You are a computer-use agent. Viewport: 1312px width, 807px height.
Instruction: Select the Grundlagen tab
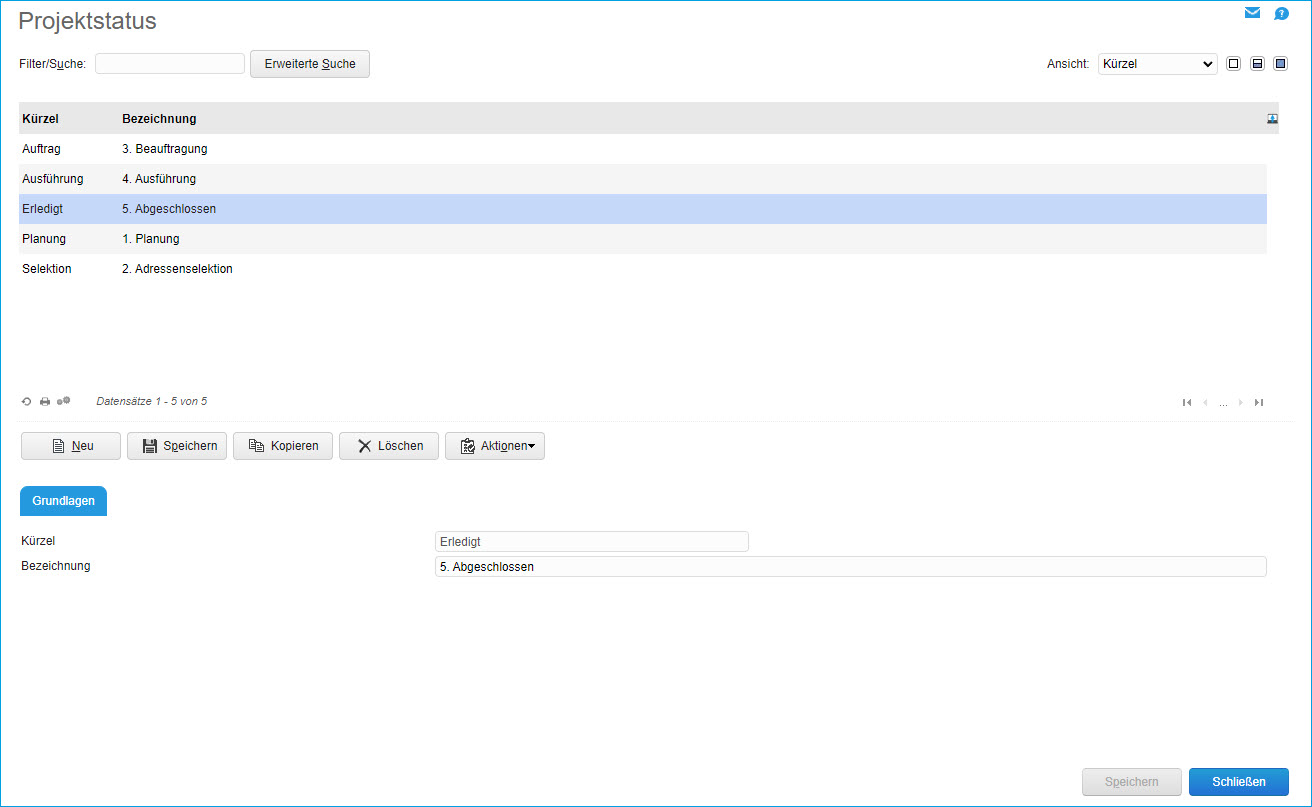pyautogui.click(x=64, y=501)
